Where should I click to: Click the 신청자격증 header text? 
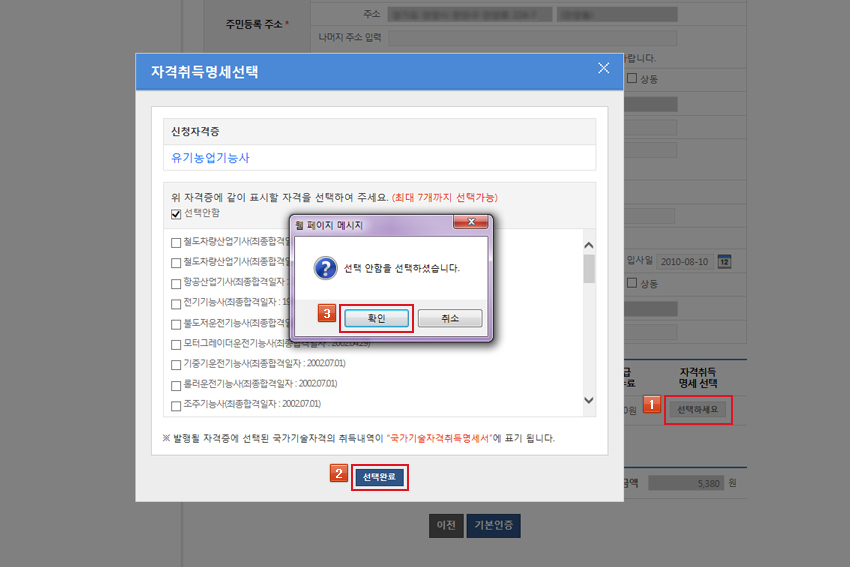pyautogui.click(x=195, y=131)
